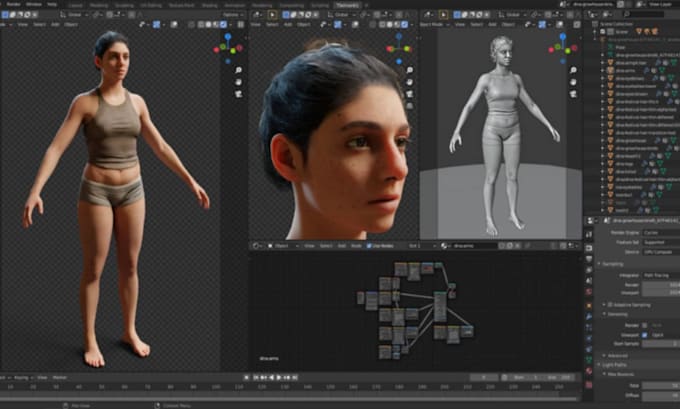The height and width of the screenshot is (409, 680).
Task: Open Marker menu in timeline header
Action: (x=60, y=378)
